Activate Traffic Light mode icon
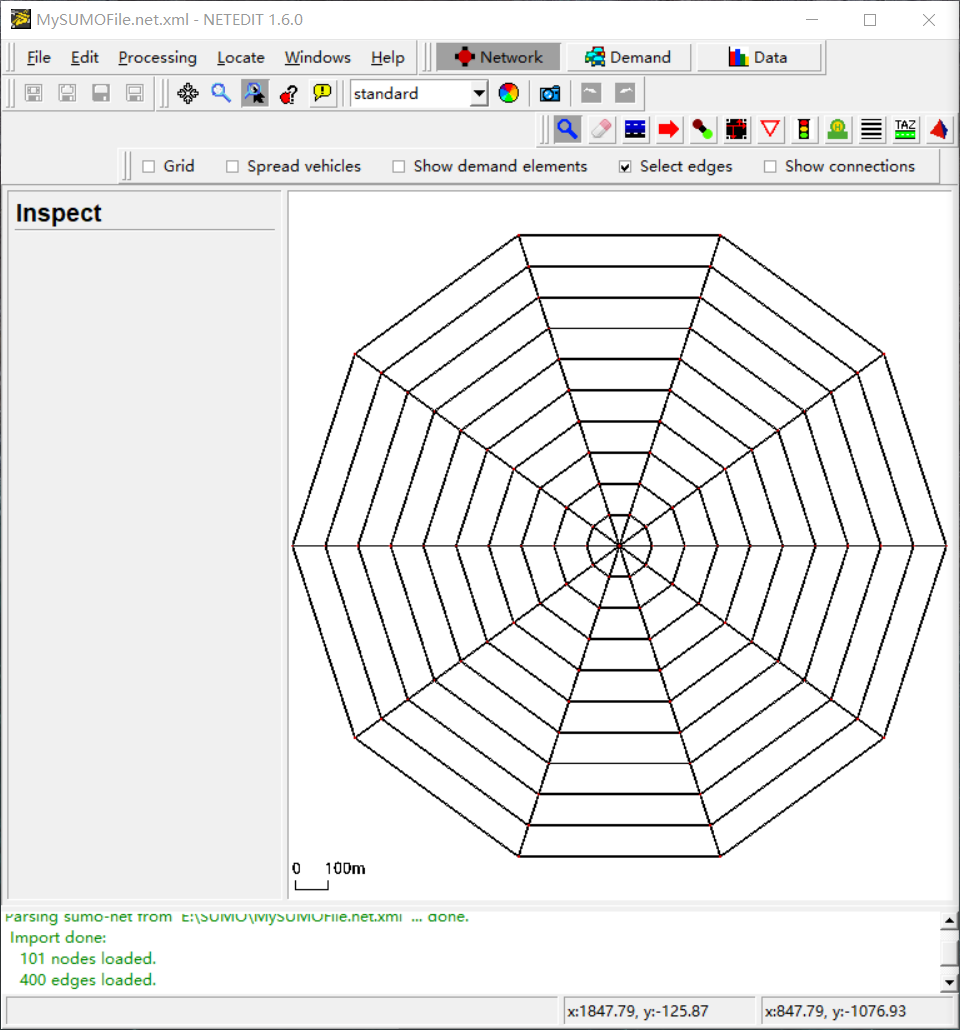Image resolution: width=960 pixels, height=1030 pixels. [803, 129]
